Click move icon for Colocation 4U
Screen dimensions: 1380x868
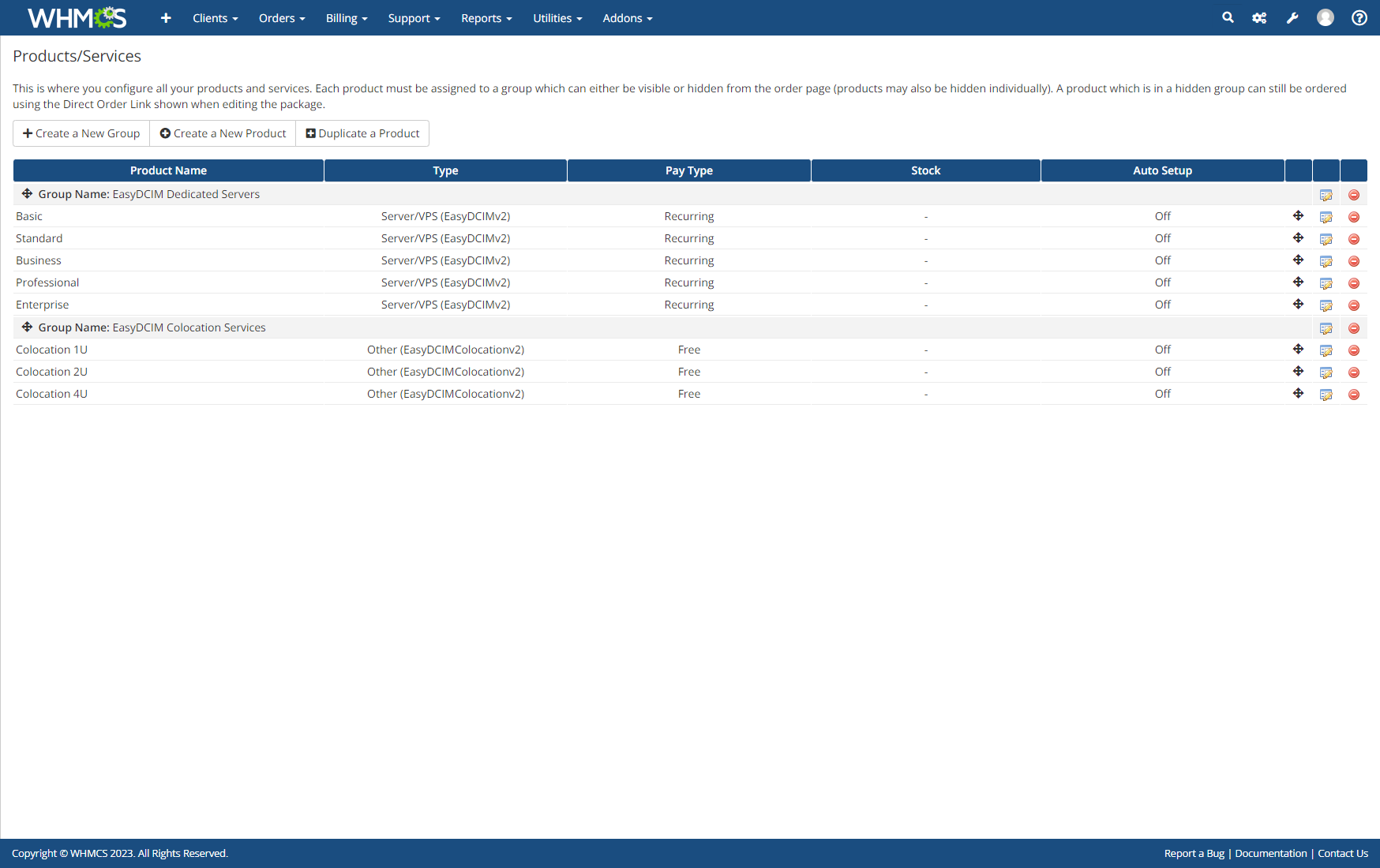(x=1299, y=394)
